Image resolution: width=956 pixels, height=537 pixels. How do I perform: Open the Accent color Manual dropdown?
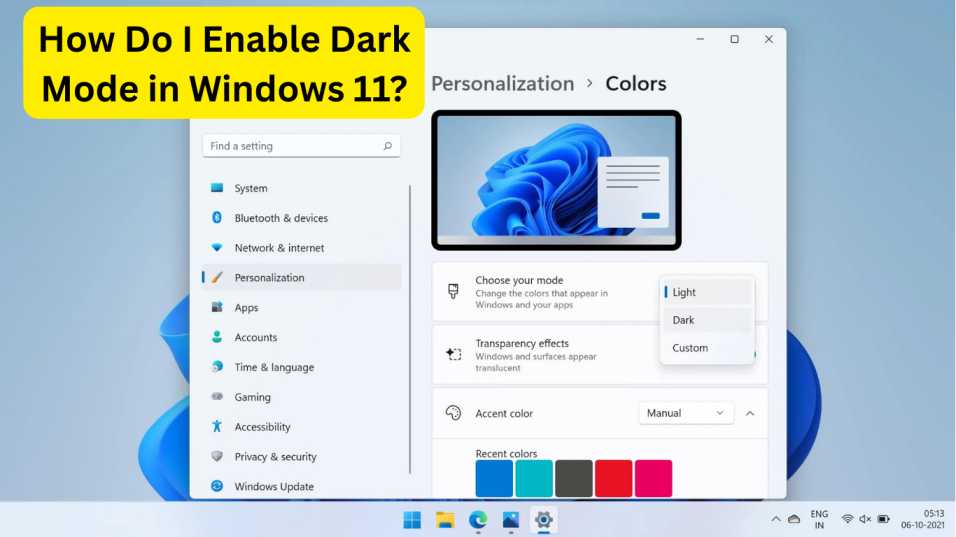click(686, 413)
